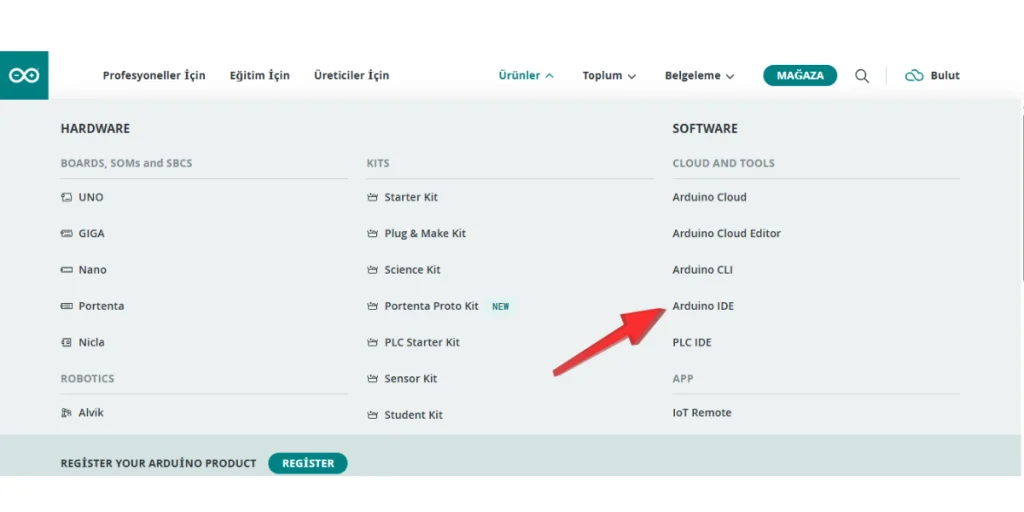The height and width of the screenshot is (512, 1024).
Task: Open Arduino CLI link
Action: coord(703,270)
